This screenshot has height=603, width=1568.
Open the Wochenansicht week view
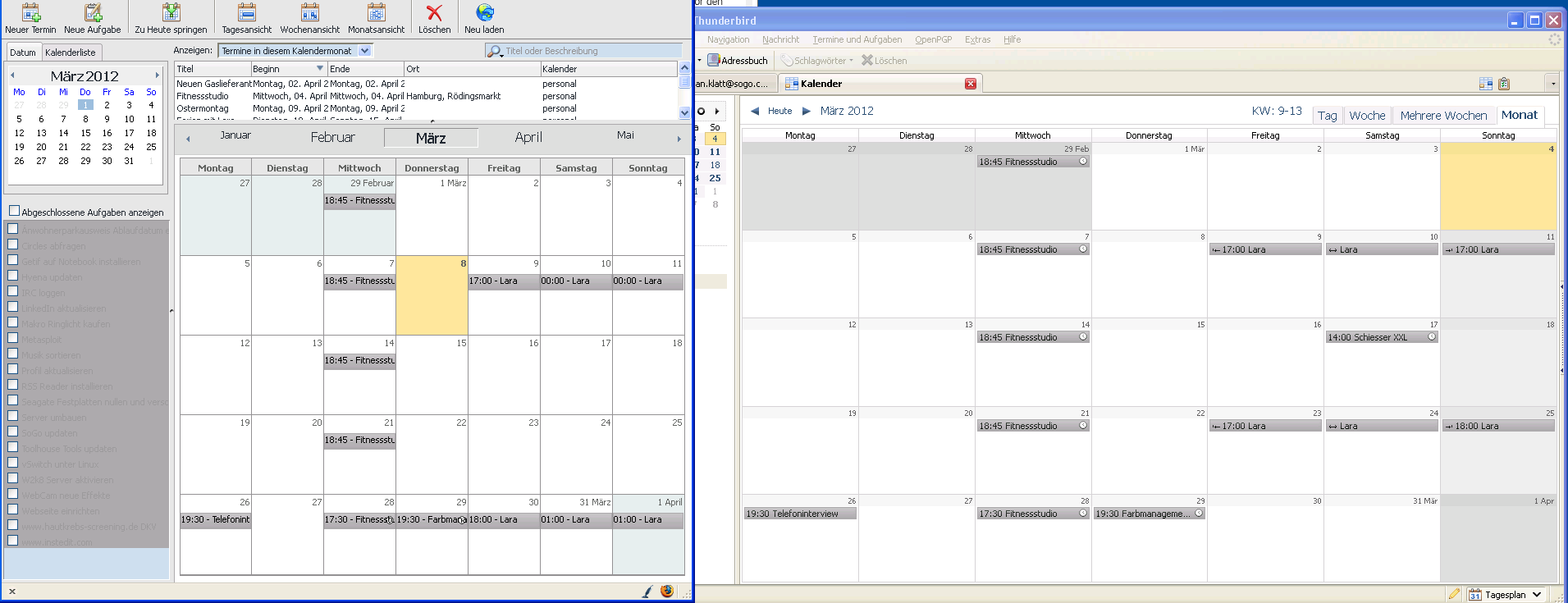(309, 13)
